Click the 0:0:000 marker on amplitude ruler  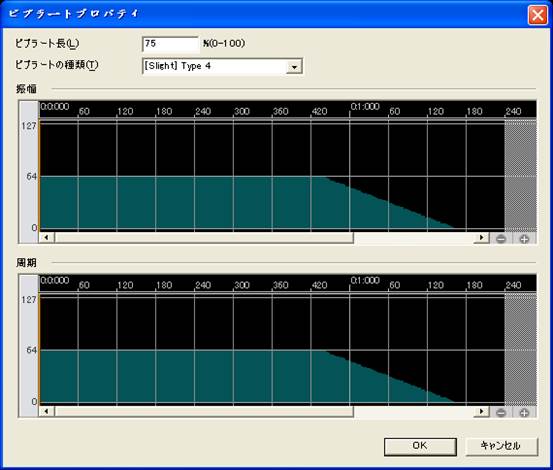click(55, 106)
